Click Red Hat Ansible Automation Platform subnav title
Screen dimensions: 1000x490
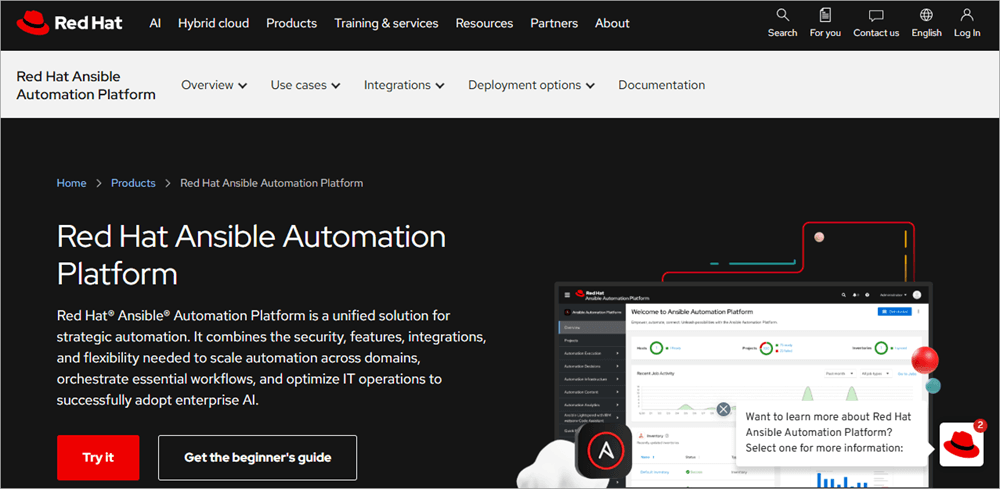[x=86, y=85]
